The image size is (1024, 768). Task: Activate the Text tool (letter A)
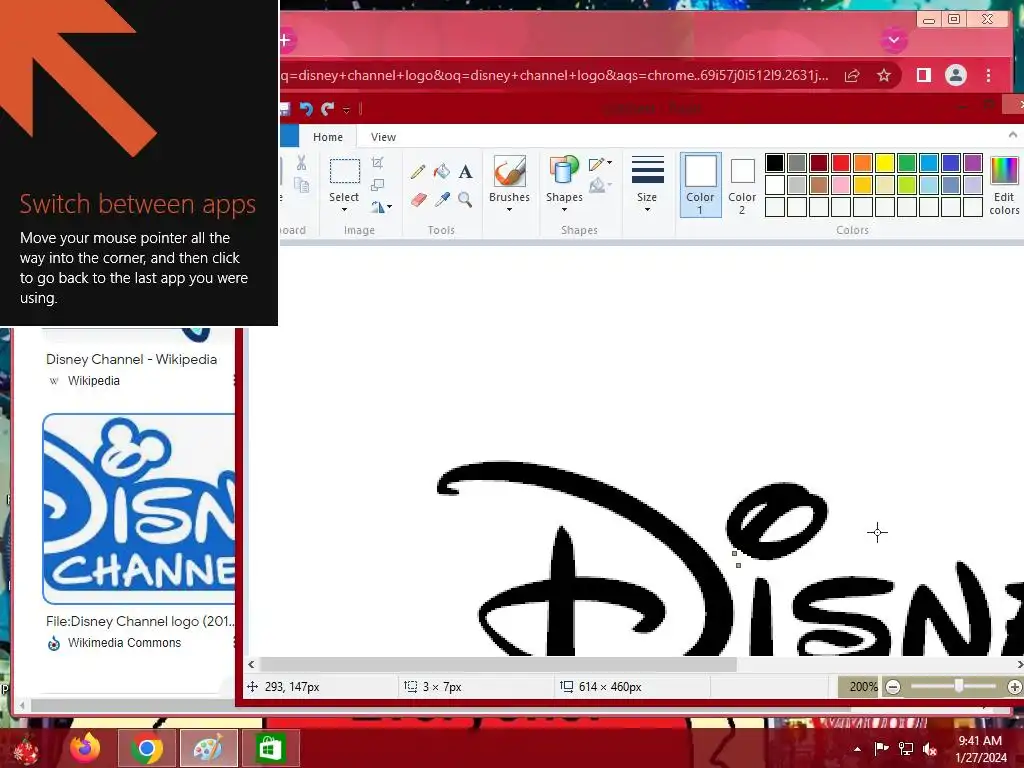click(x=465, y=172)
